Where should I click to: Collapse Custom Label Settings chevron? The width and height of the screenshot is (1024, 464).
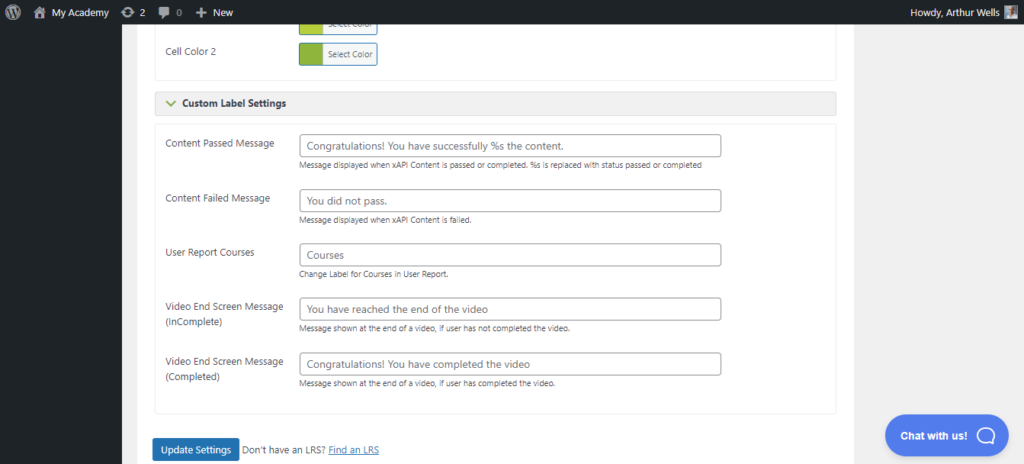(171, 103)
